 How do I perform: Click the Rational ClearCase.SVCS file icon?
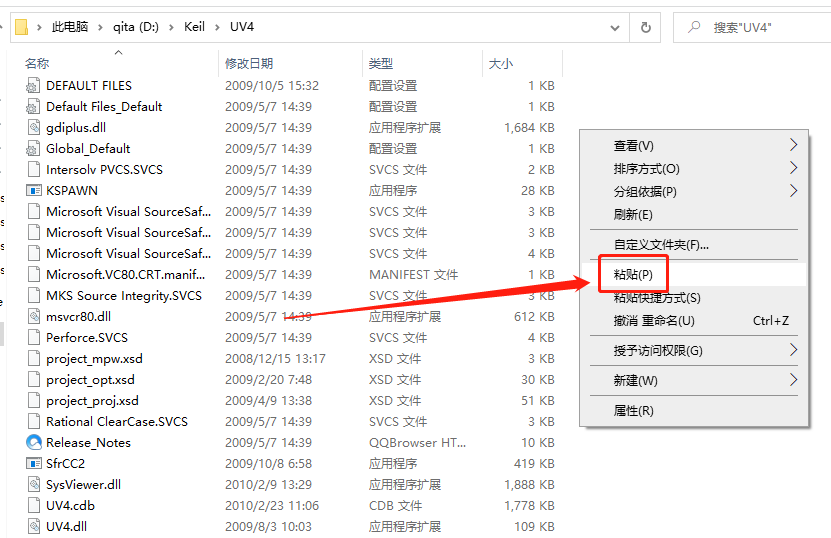(x=33, y=421)
